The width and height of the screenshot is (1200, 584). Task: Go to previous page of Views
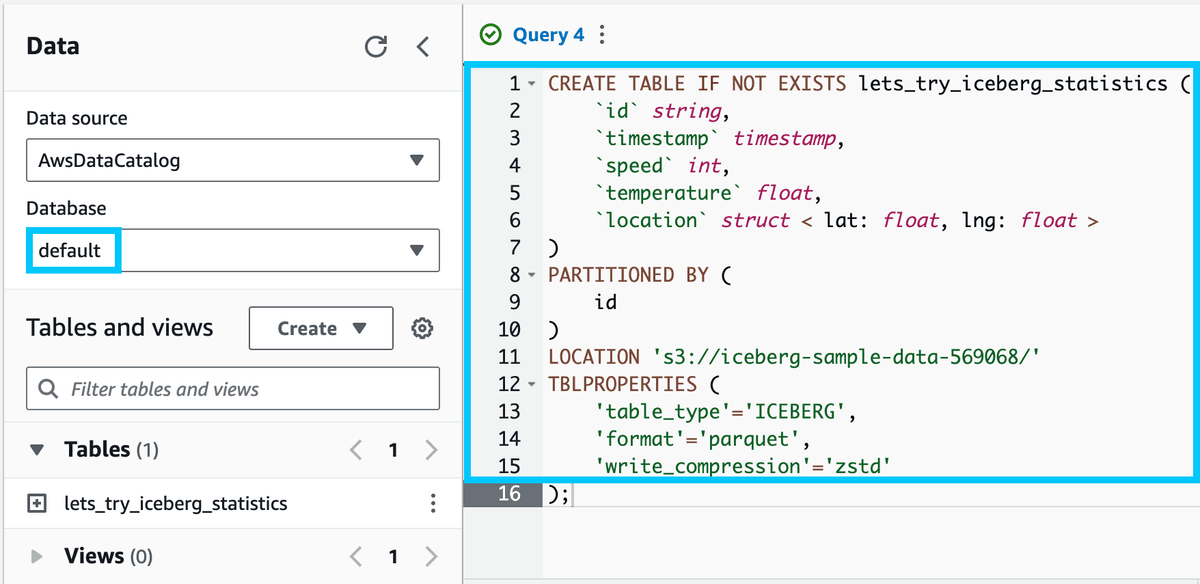[356, 556]
